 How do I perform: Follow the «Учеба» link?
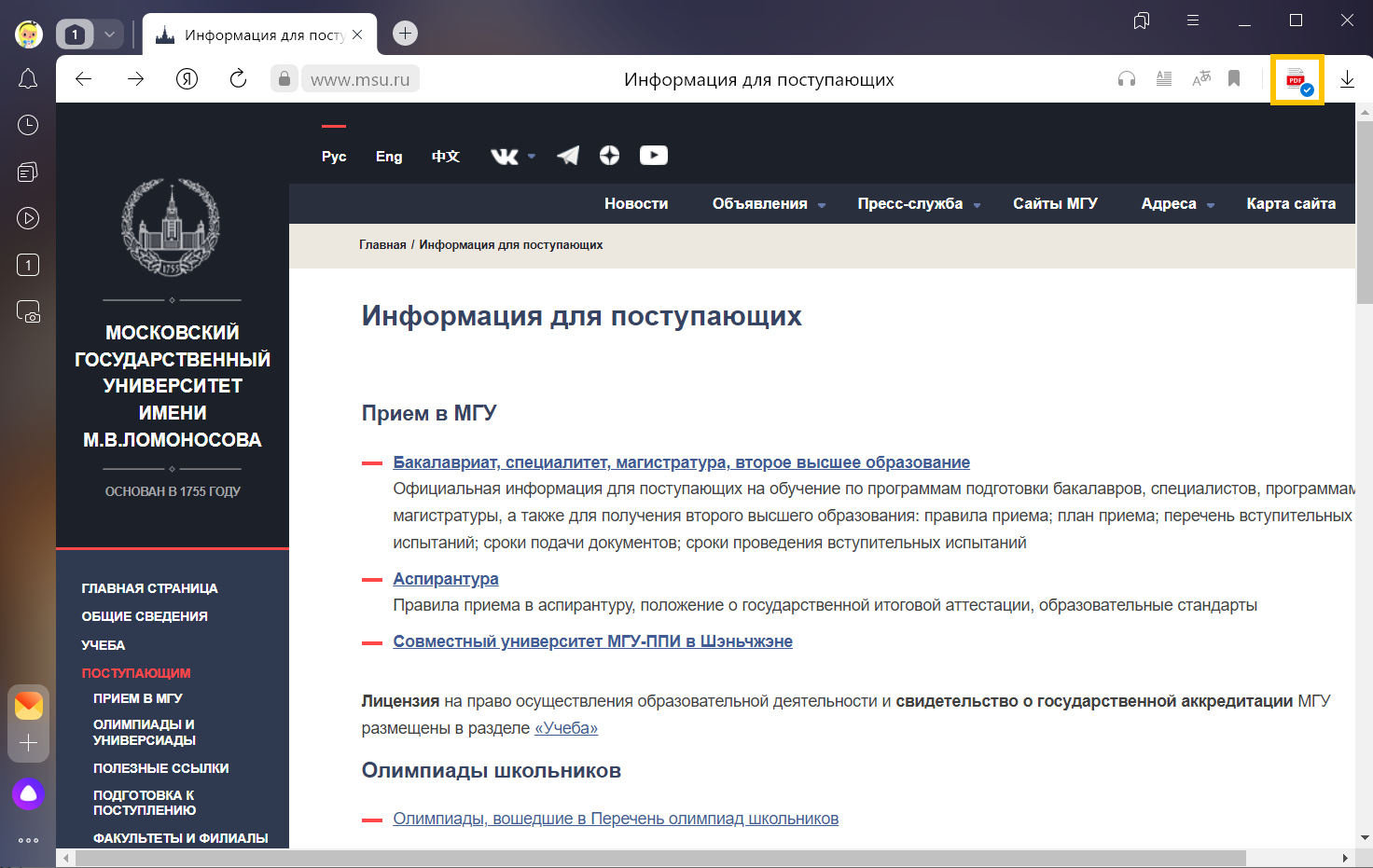pos(566,728)
